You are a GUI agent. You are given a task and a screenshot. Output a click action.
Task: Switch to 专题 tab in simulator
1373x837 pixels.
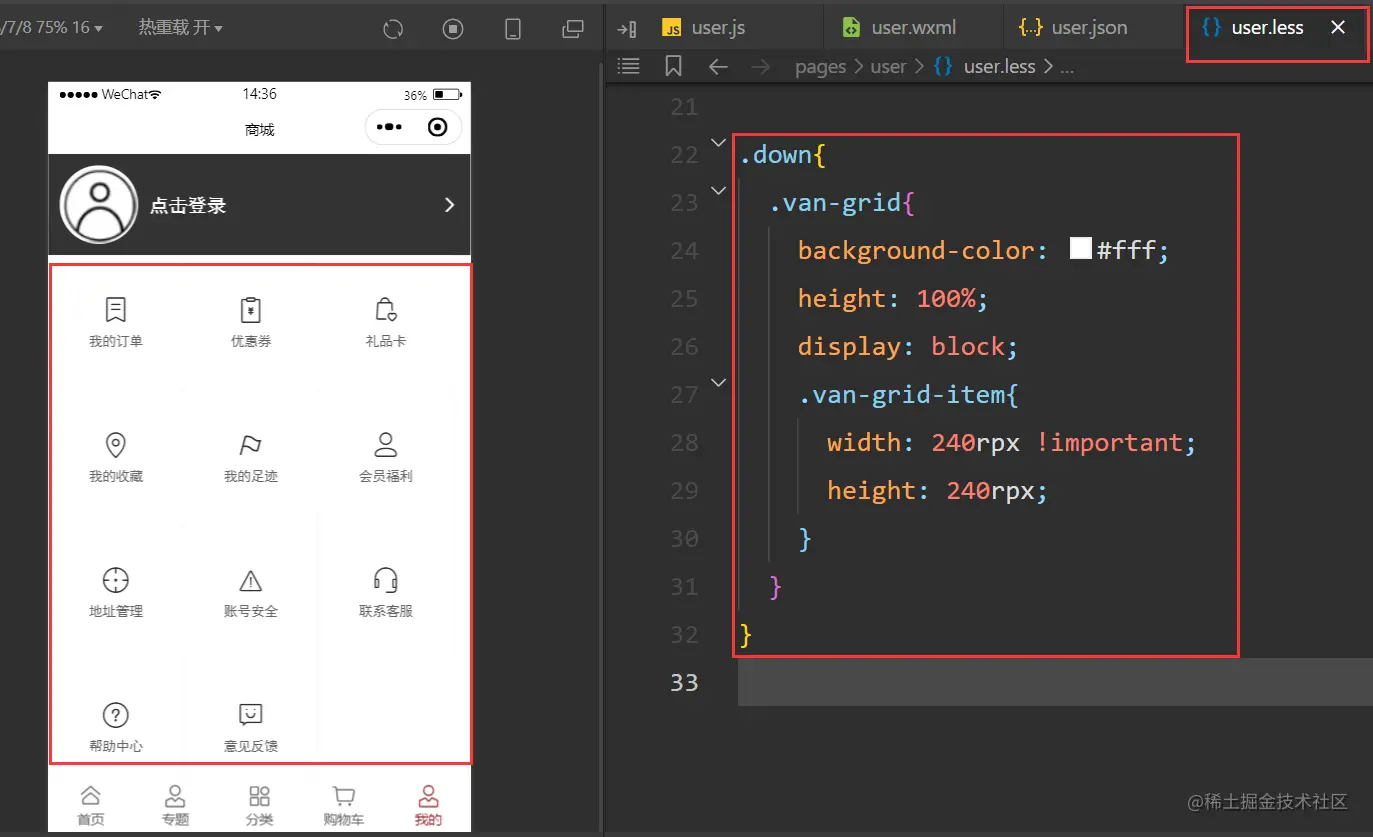coord(175,806)
